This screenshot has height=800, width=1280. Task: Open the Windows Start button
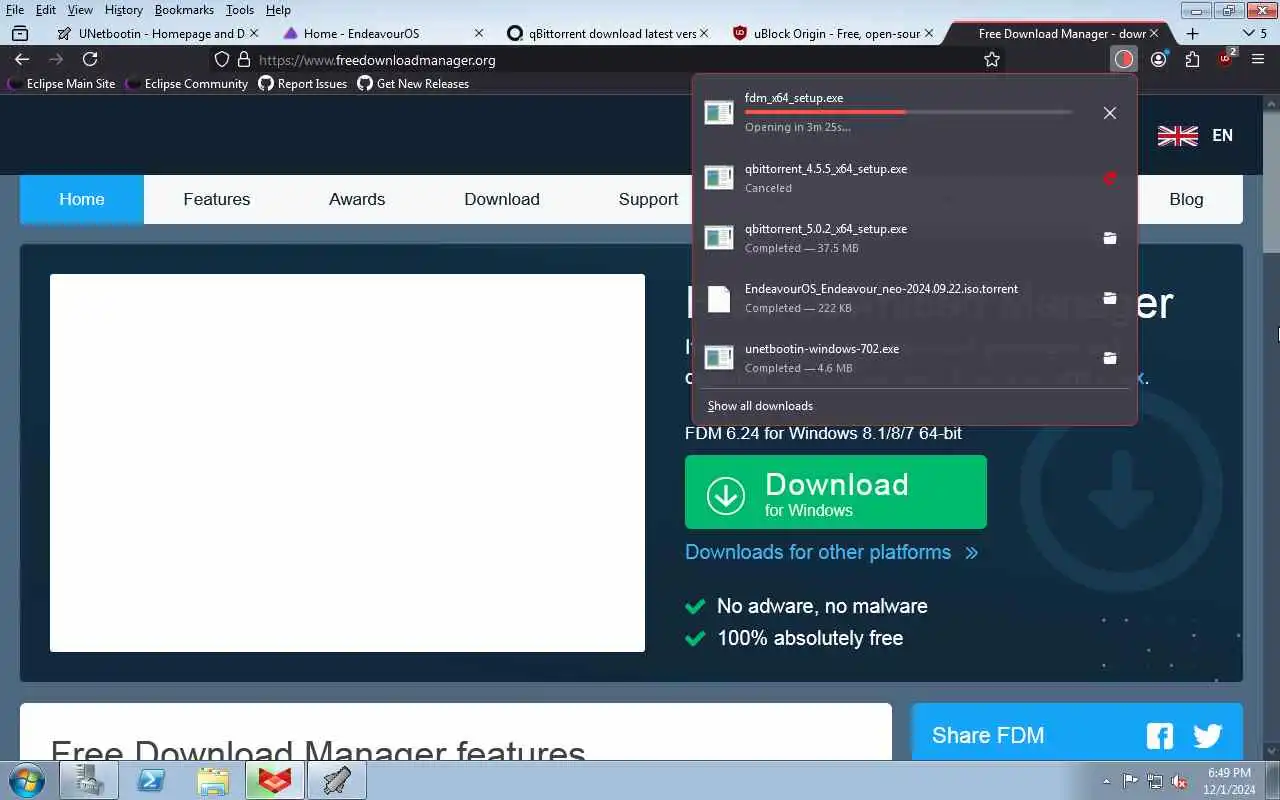(x=26, y=780)
